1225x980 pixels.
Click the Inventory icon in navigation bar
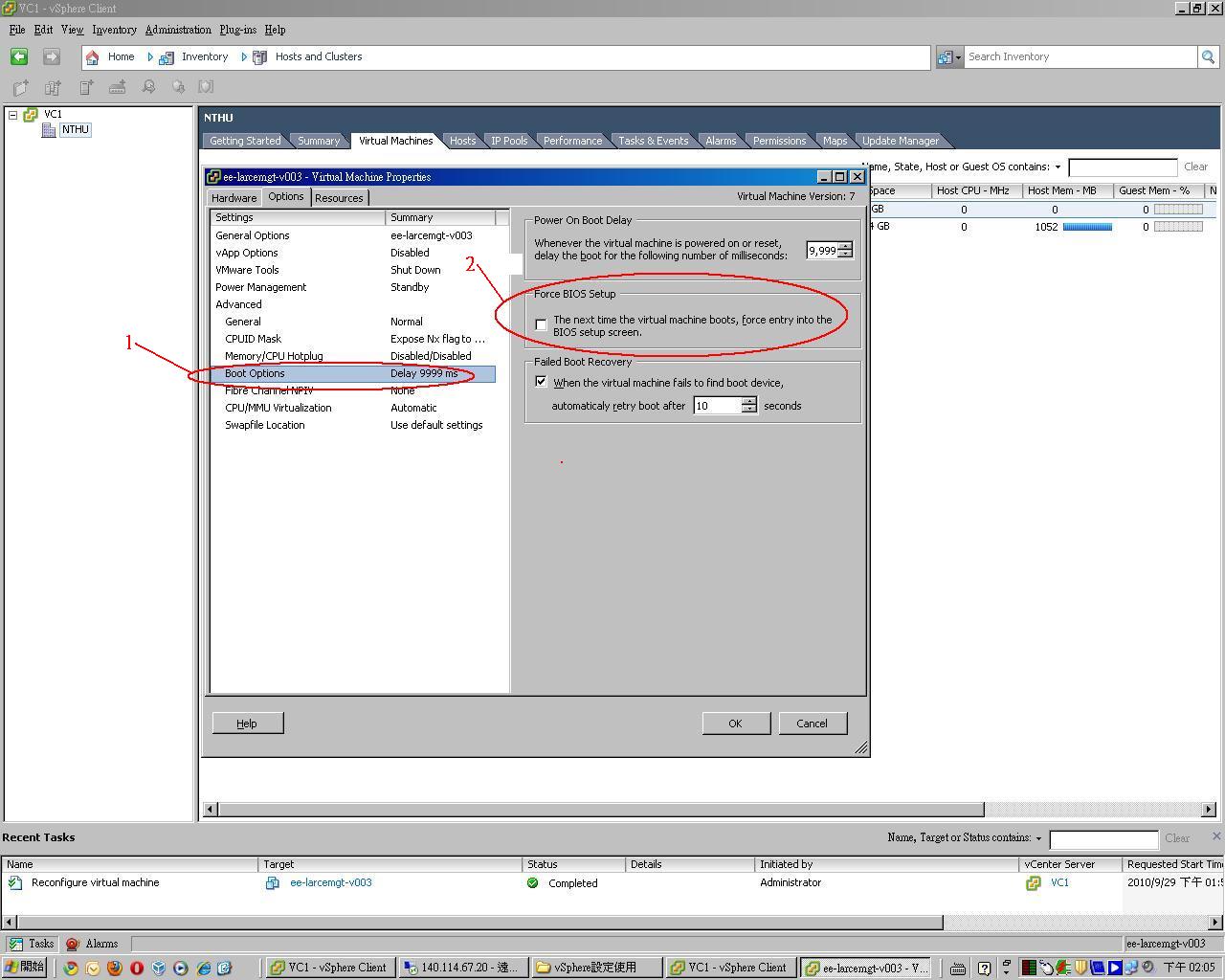click(x=167, y=57)
